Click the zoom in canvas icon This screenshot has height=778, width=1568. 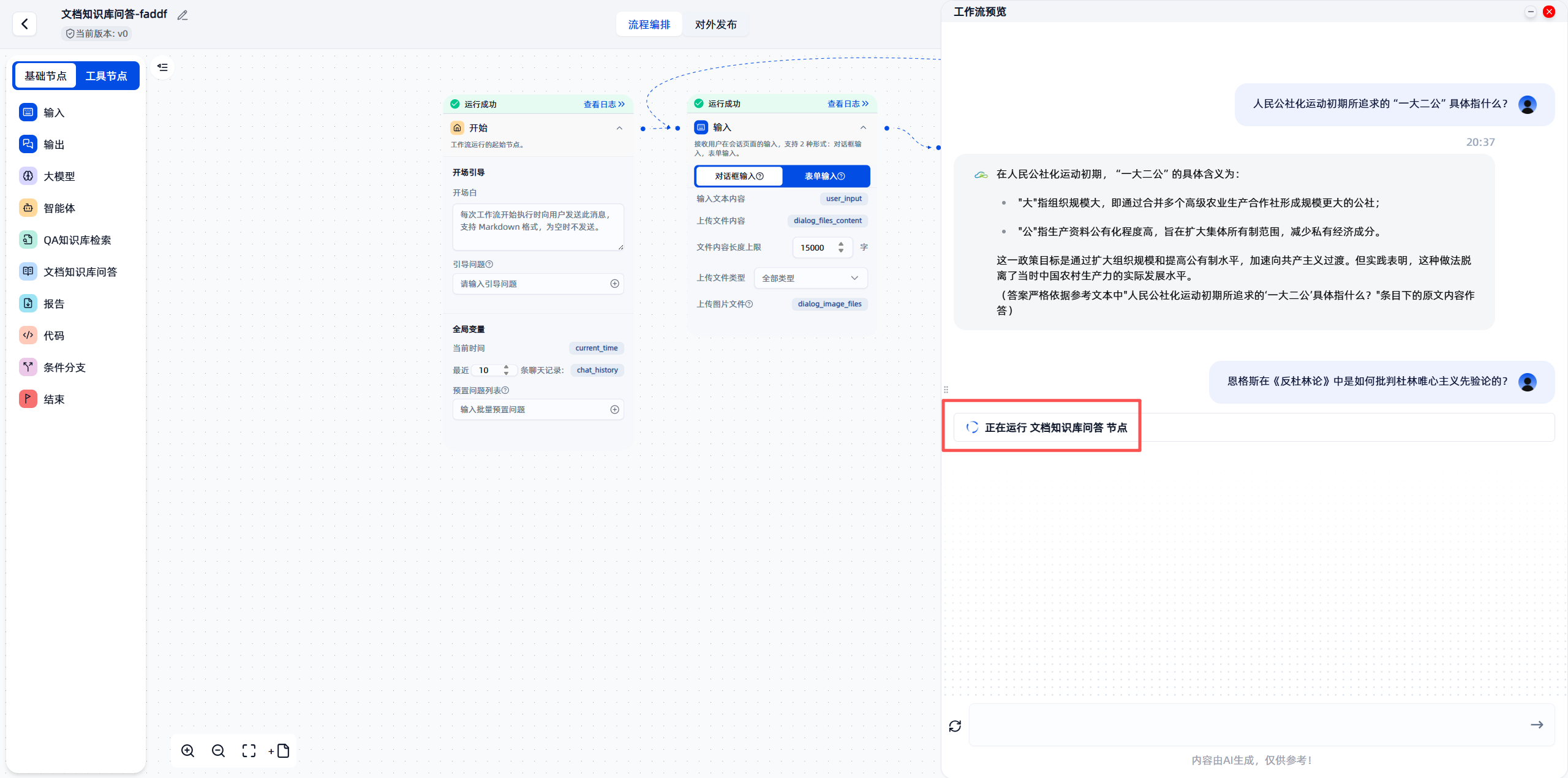[188, 750]
